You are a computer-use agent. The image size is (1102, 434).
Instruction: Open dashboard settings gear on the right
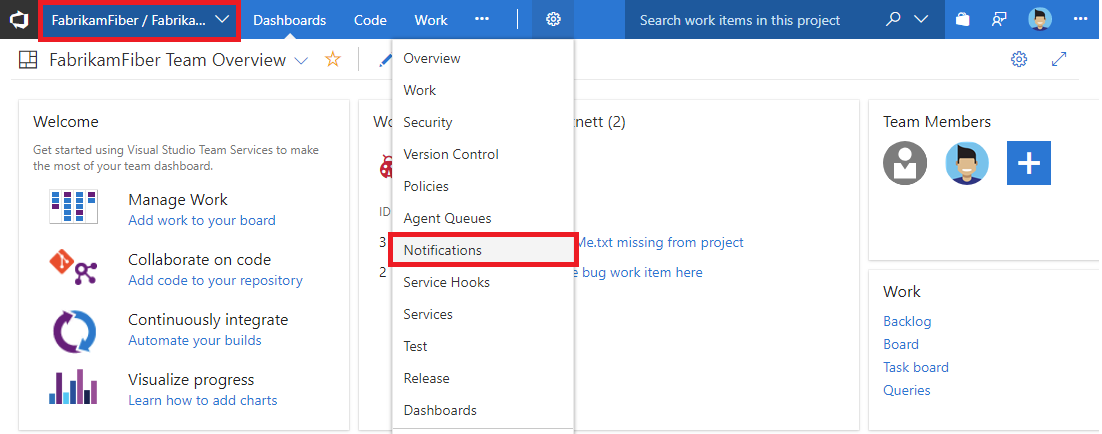(x=1018, y=59)
